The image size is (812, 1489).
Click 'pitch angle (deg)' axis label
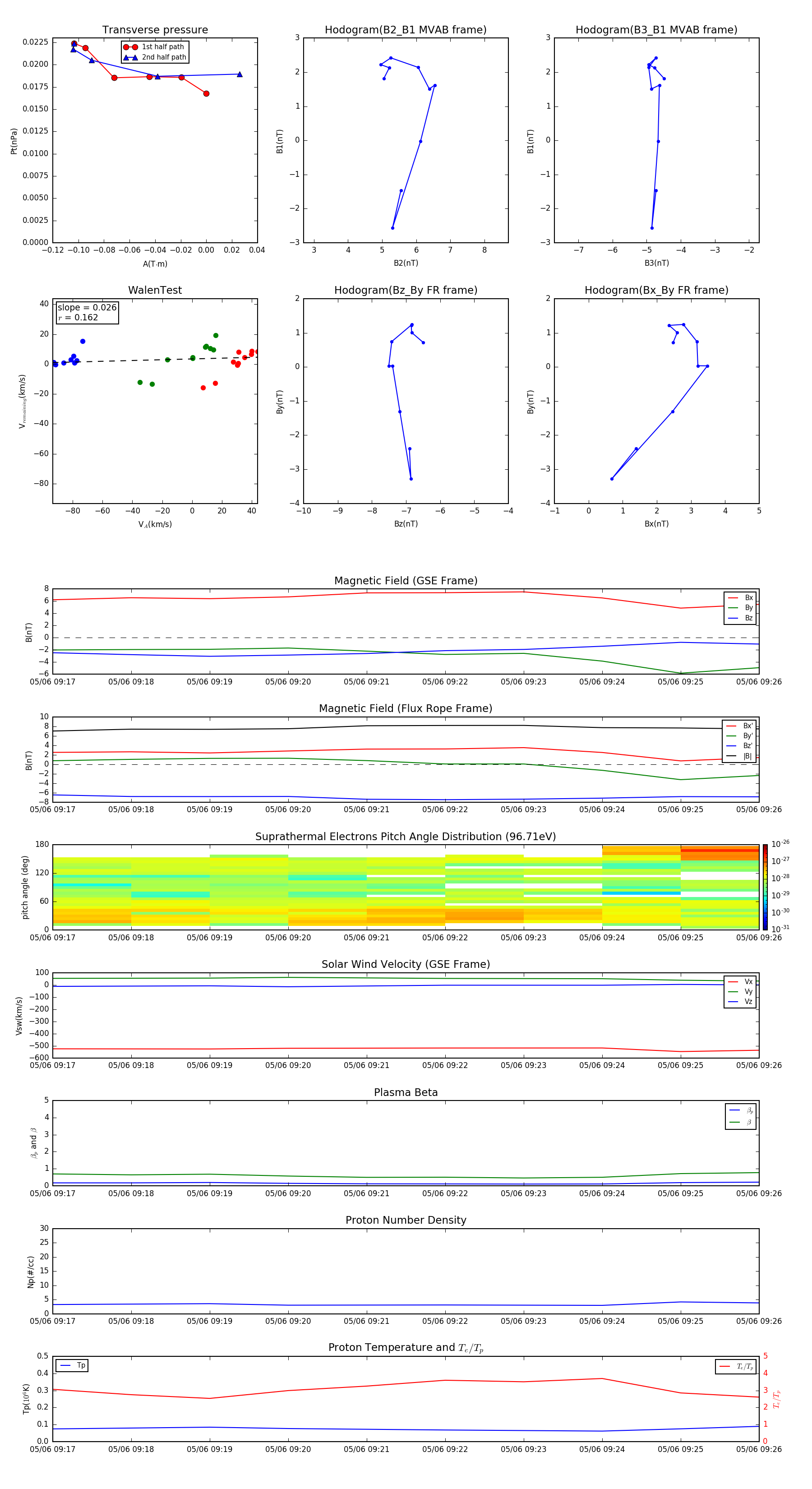(25, 887)
